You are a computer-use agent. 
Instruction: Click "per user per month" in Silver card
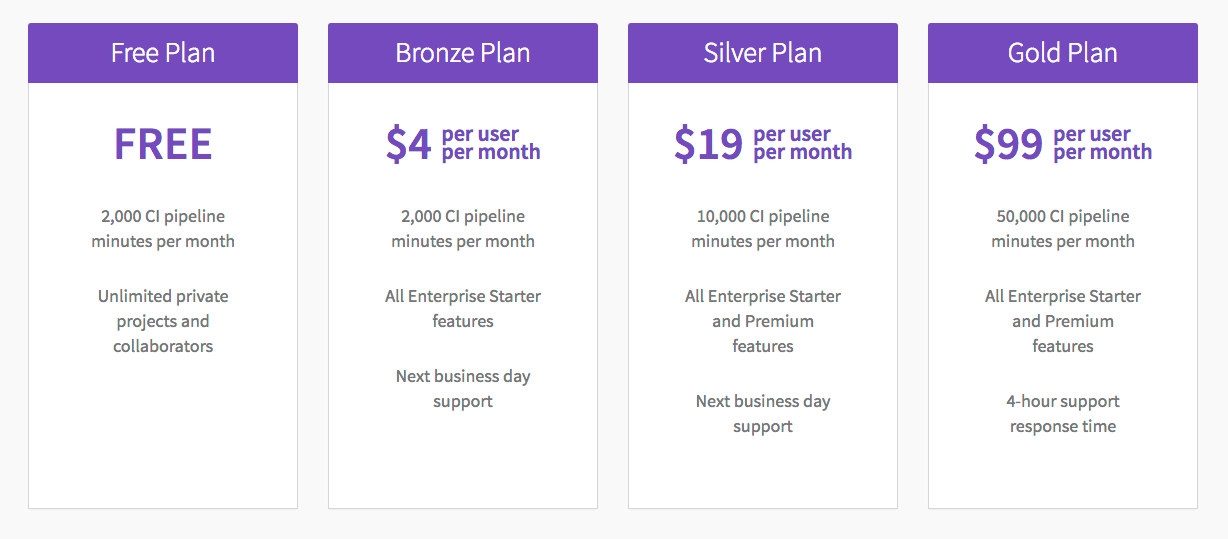[803, 143]
